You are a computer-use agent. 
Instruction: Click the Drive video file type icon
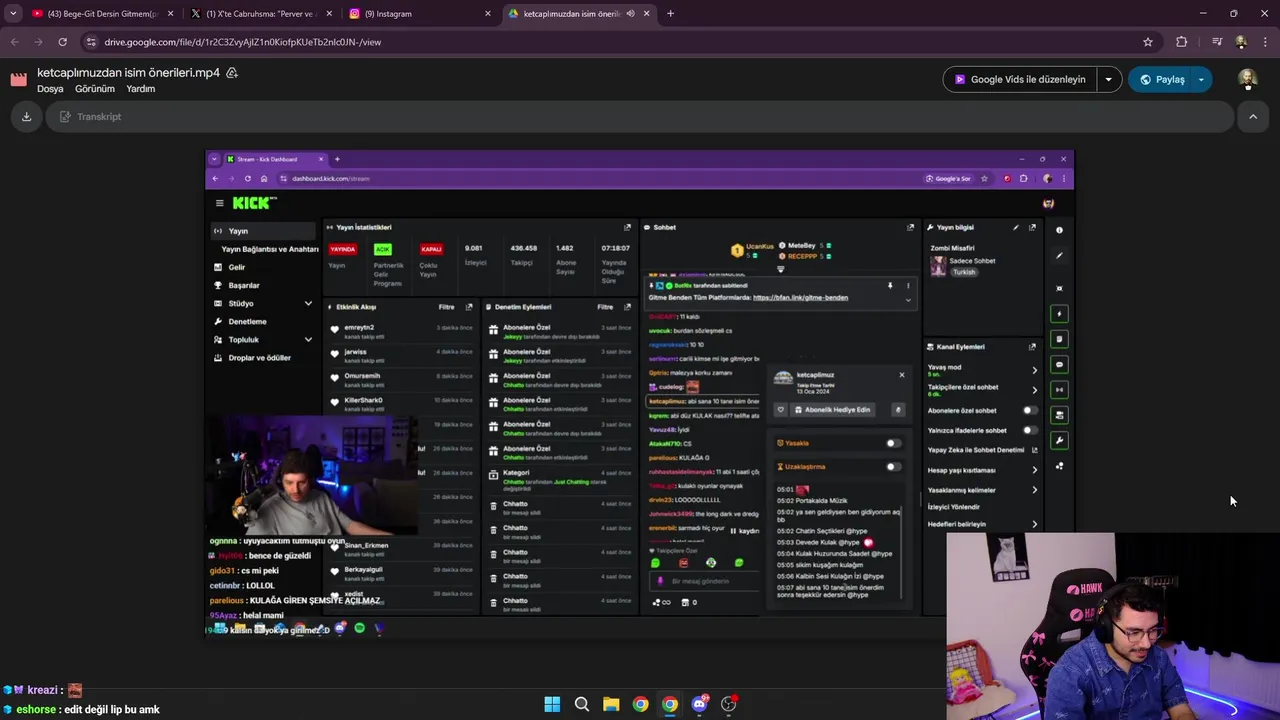19,79
